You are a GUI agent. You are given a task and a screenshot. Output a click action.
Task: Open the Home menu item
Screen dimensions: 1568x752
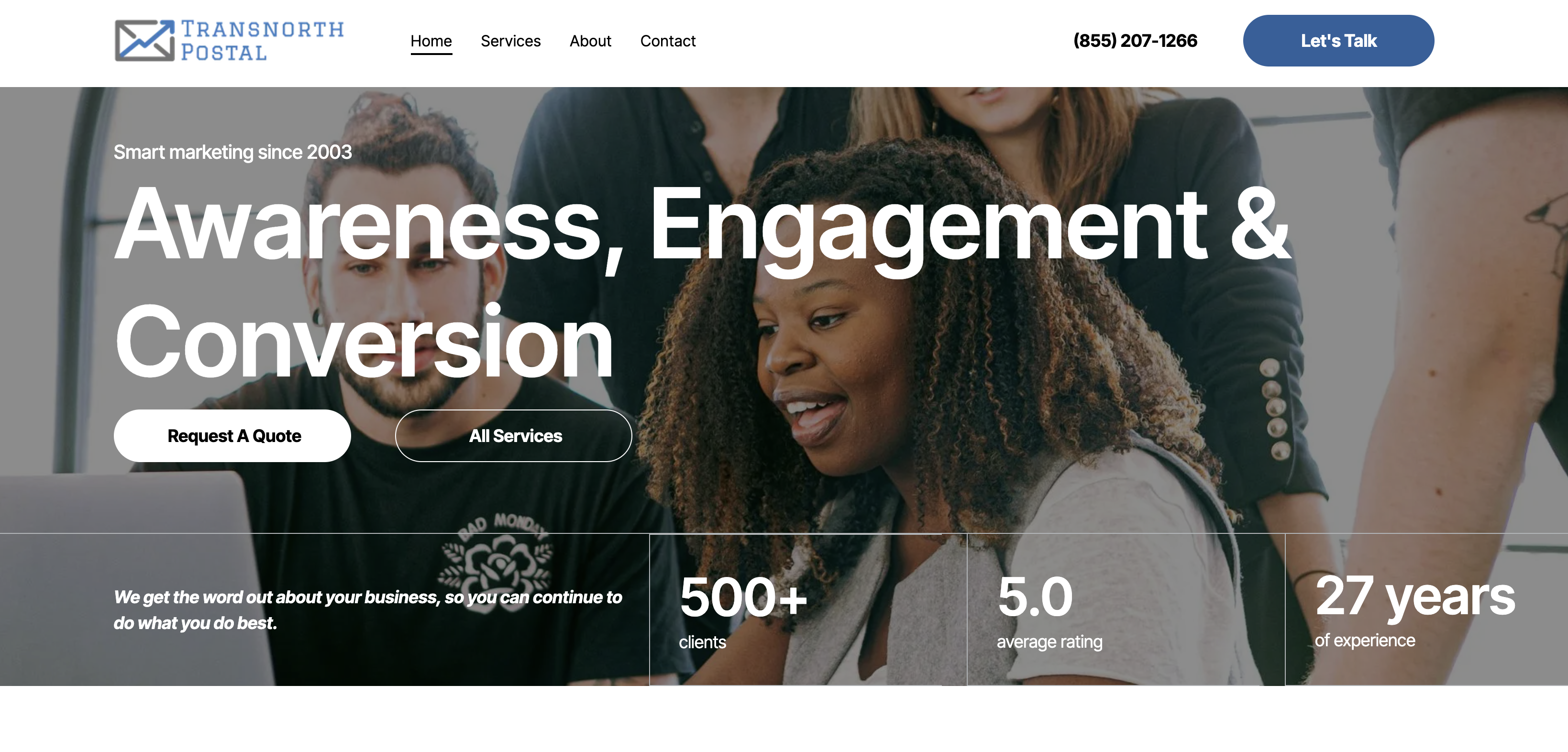click(431, 41)
